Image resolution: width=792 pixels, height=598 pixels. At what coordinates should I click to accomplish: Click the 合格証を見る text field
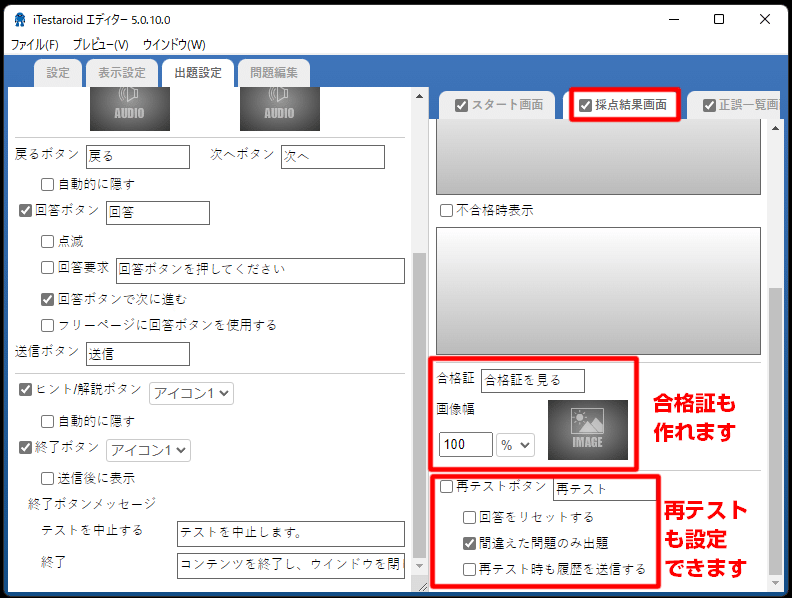pyautogui.click(x=533, y=381)
